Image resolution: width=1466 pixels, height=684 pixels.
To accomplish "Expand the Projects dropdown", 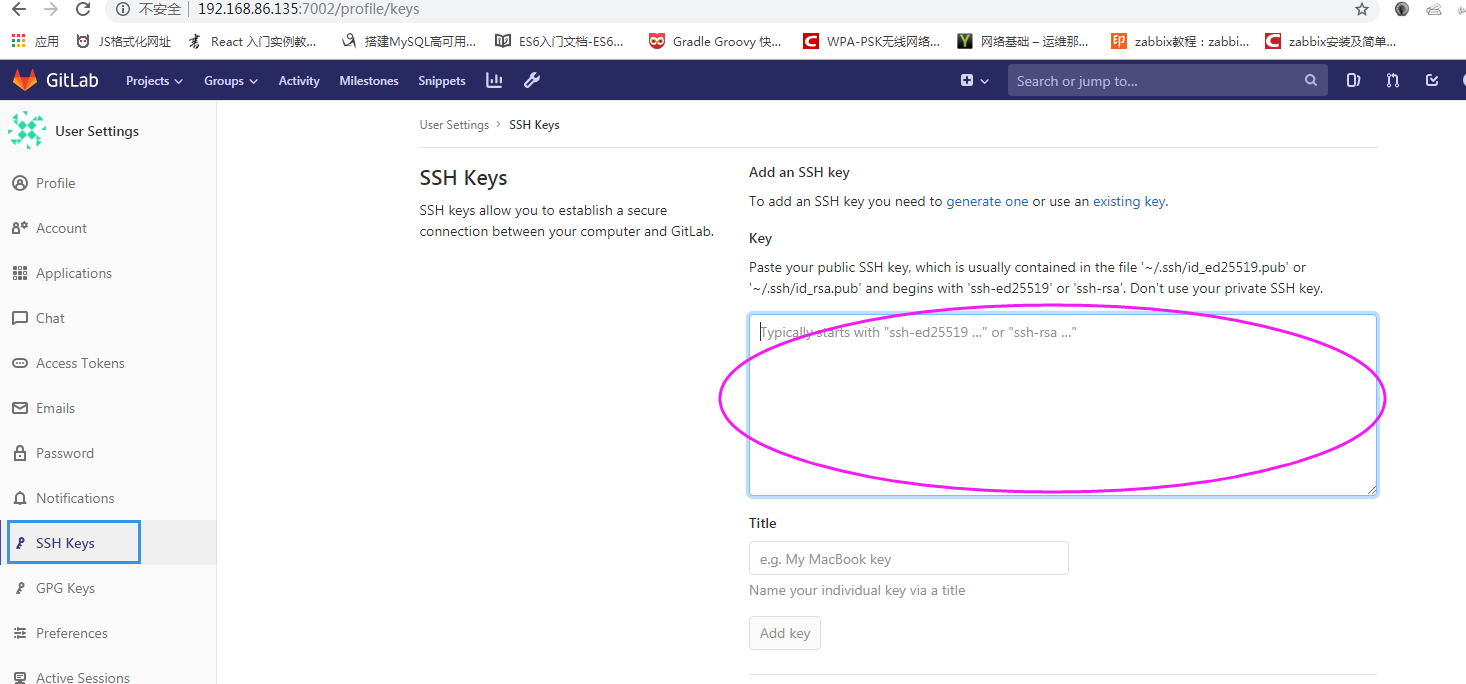I will (152, 81).
